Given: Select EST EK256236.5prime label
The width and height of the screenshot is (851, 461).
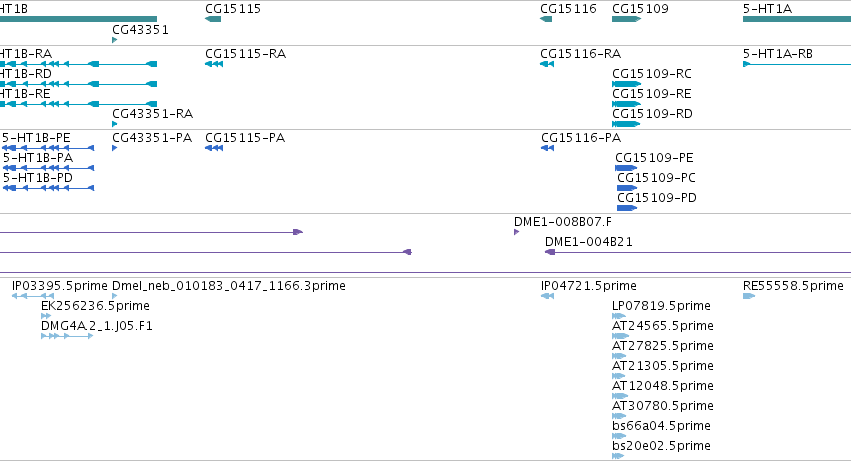Looking at the screenshot, I should point(96,306).
